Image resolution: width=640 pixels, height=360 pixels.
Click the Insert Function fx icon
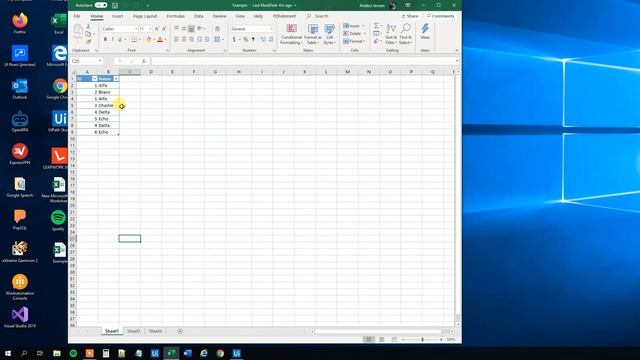(x=144, y=61)
